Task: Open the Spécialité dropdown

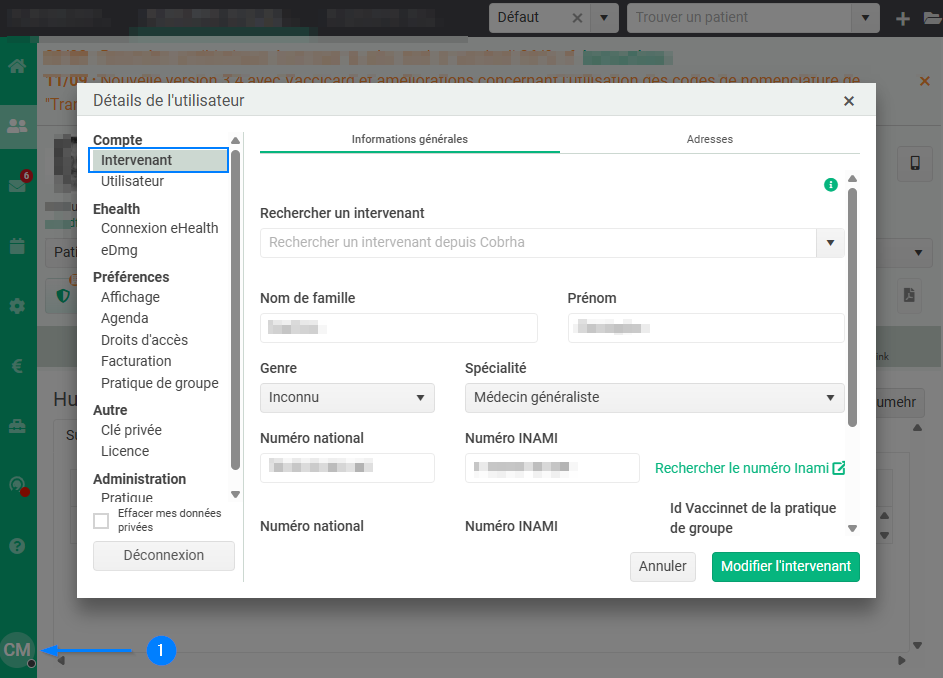Action: pyautogui.click(x=654, y=397)
